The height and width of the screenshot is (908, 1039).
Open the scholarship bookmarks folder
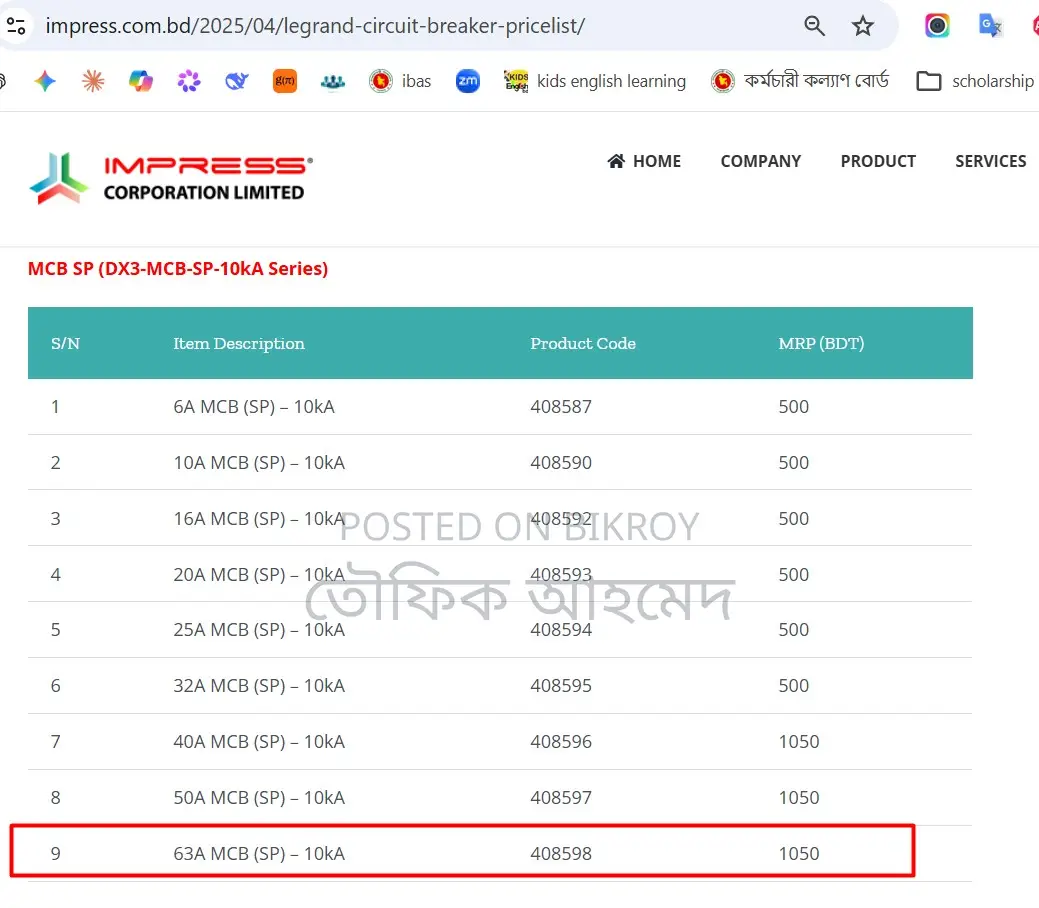975,81
